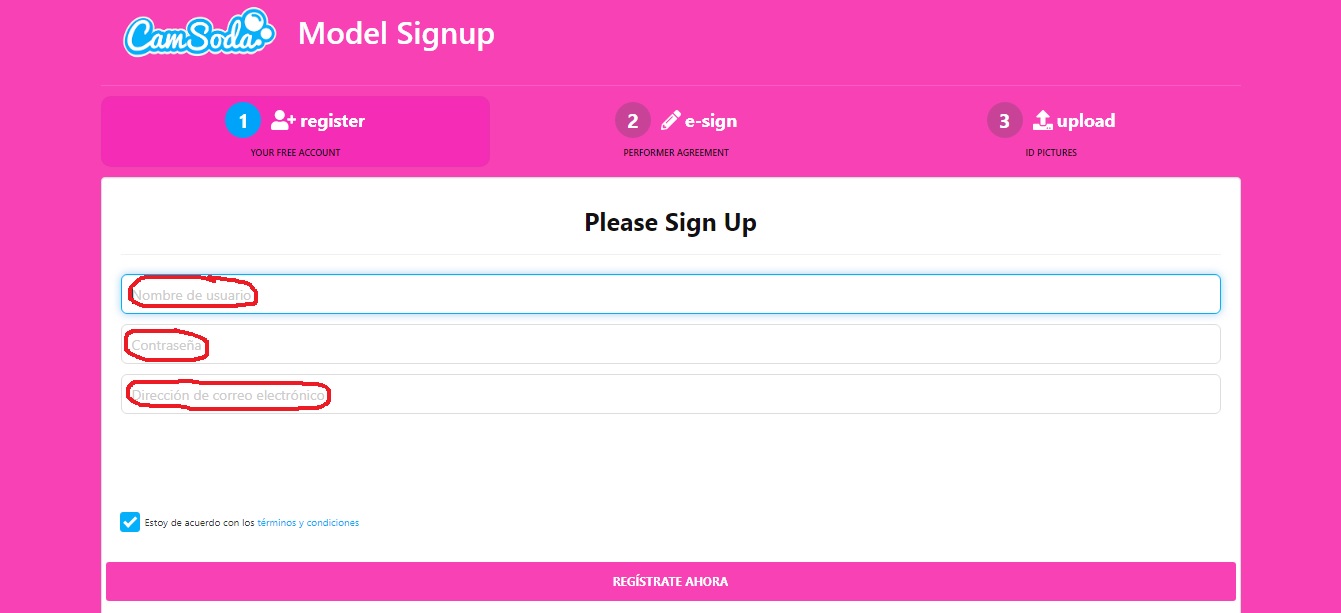Click the blue step 1 number circle
The image size is (1341, 613).
[243, 121]
